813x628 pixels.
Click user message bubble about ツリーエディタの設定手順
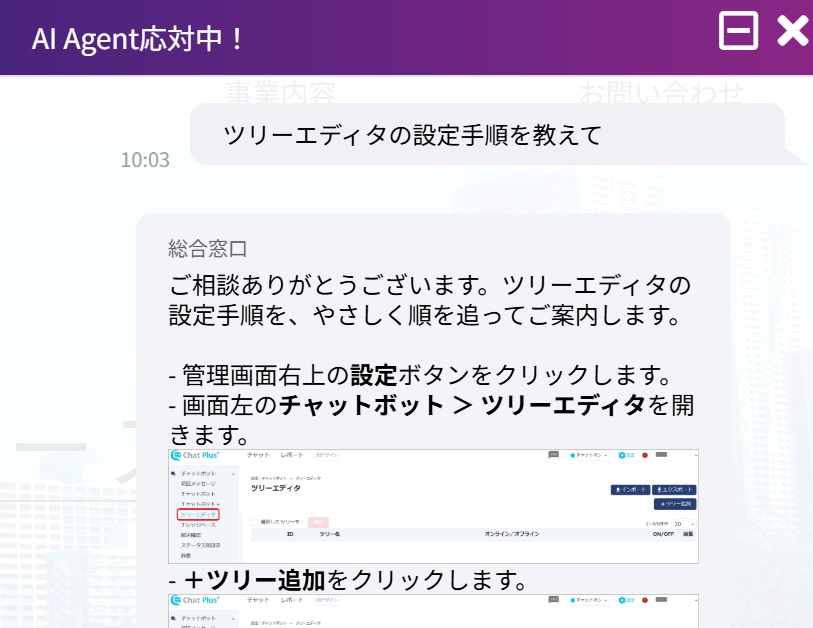pos(487,134)
